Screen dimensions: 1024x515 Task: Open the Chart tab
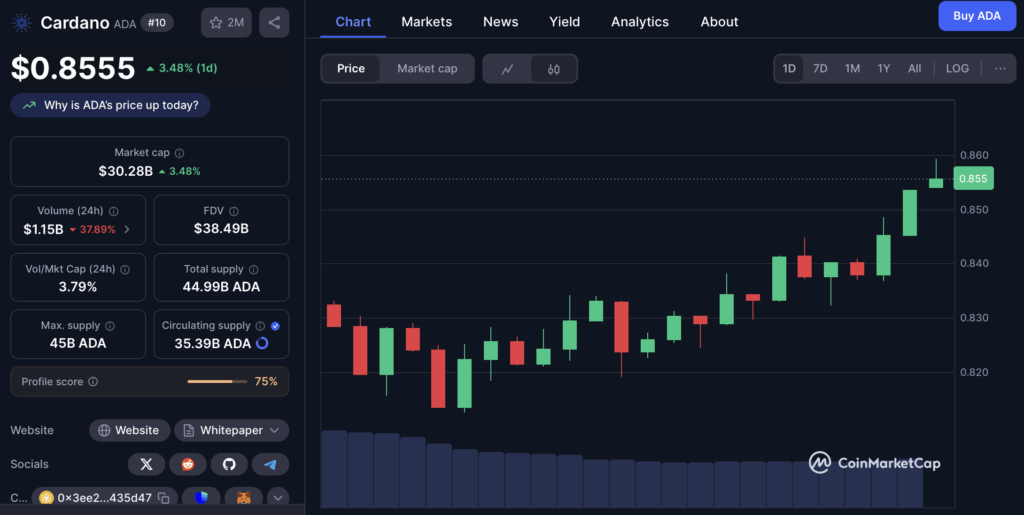(x=353, y=22)
